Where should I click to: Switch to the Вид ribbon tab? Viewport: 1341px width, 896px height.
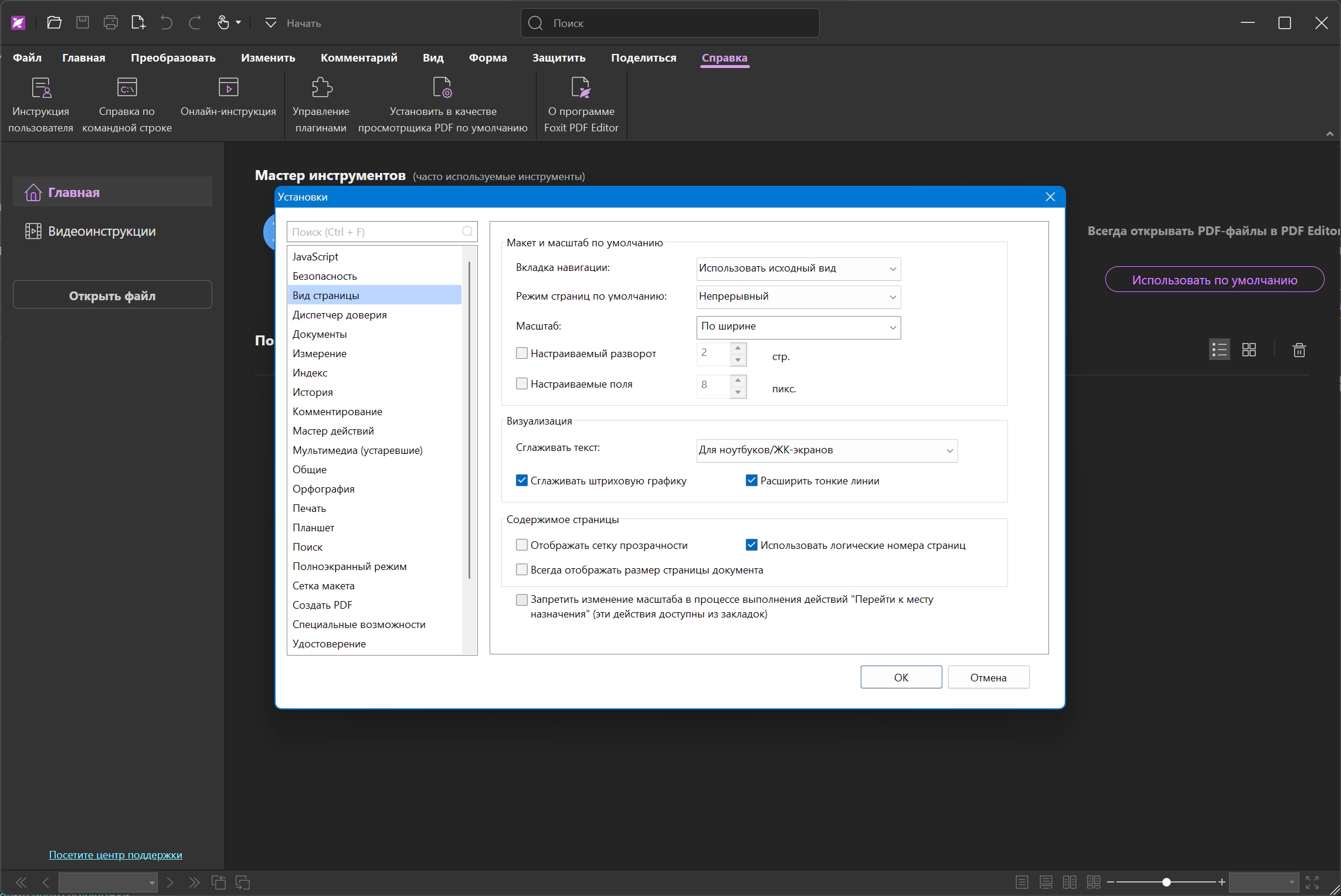click(433, 57)
